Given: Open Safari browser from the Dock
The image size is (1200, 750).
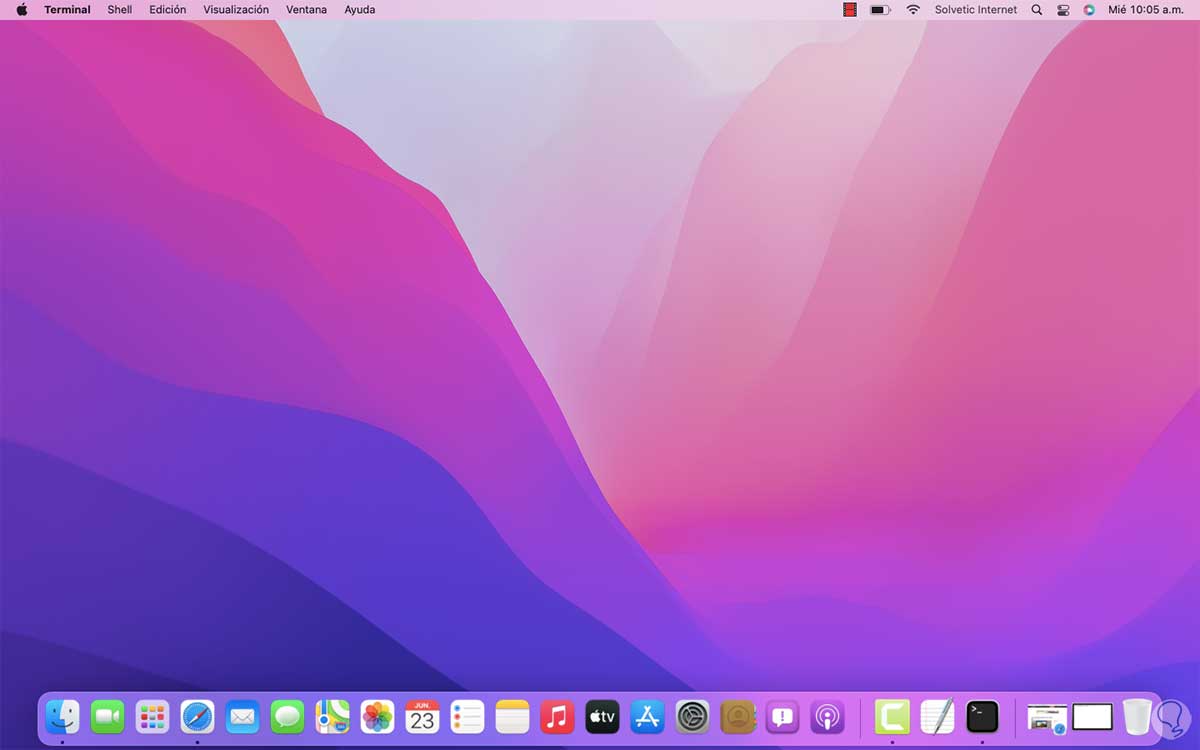Looking at the screenshot, I should 197,717.
